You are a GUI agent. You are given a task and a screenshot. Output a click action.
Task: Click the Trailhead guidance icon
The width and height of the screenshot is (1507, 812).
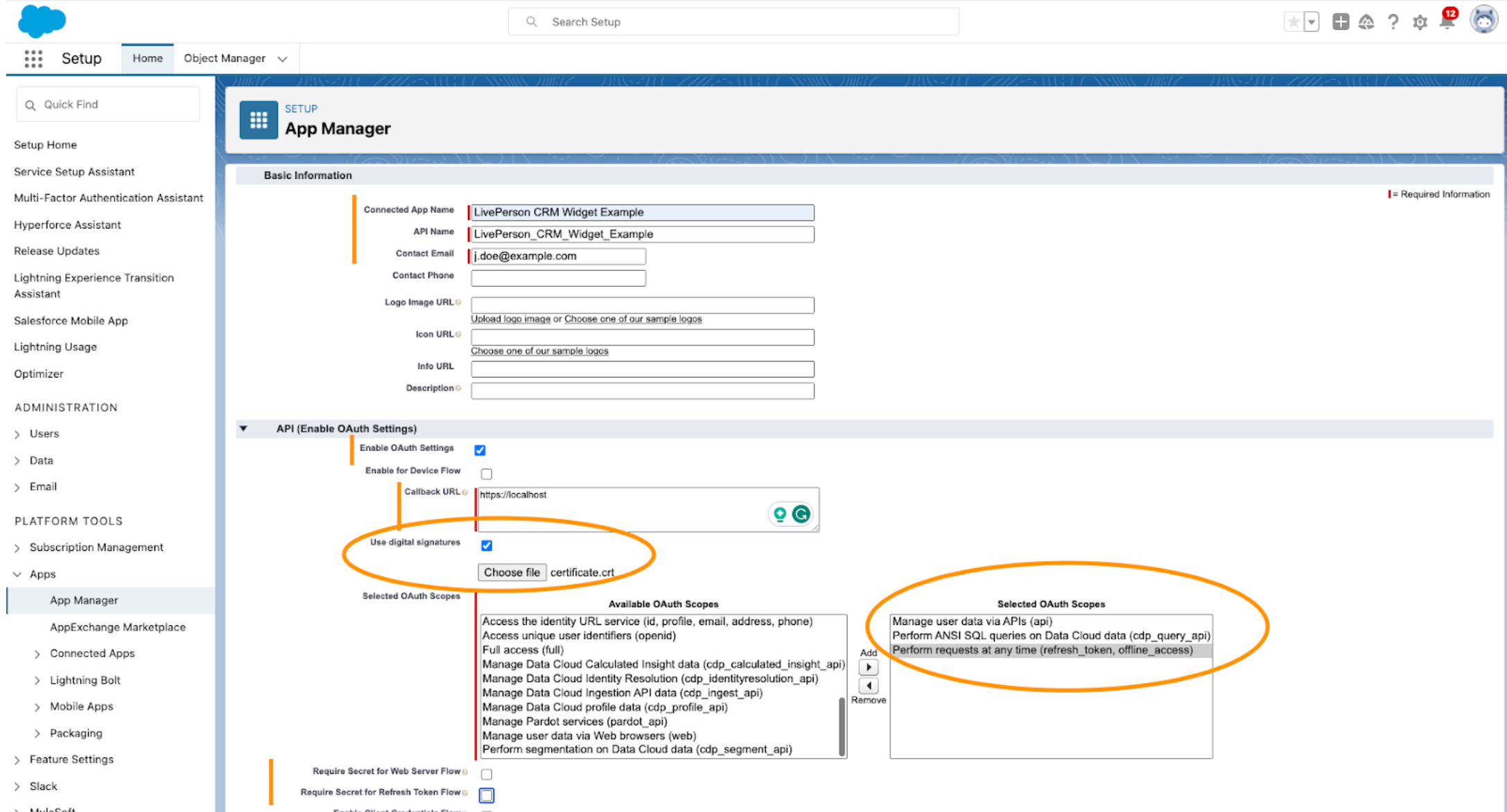[1366, 22]
